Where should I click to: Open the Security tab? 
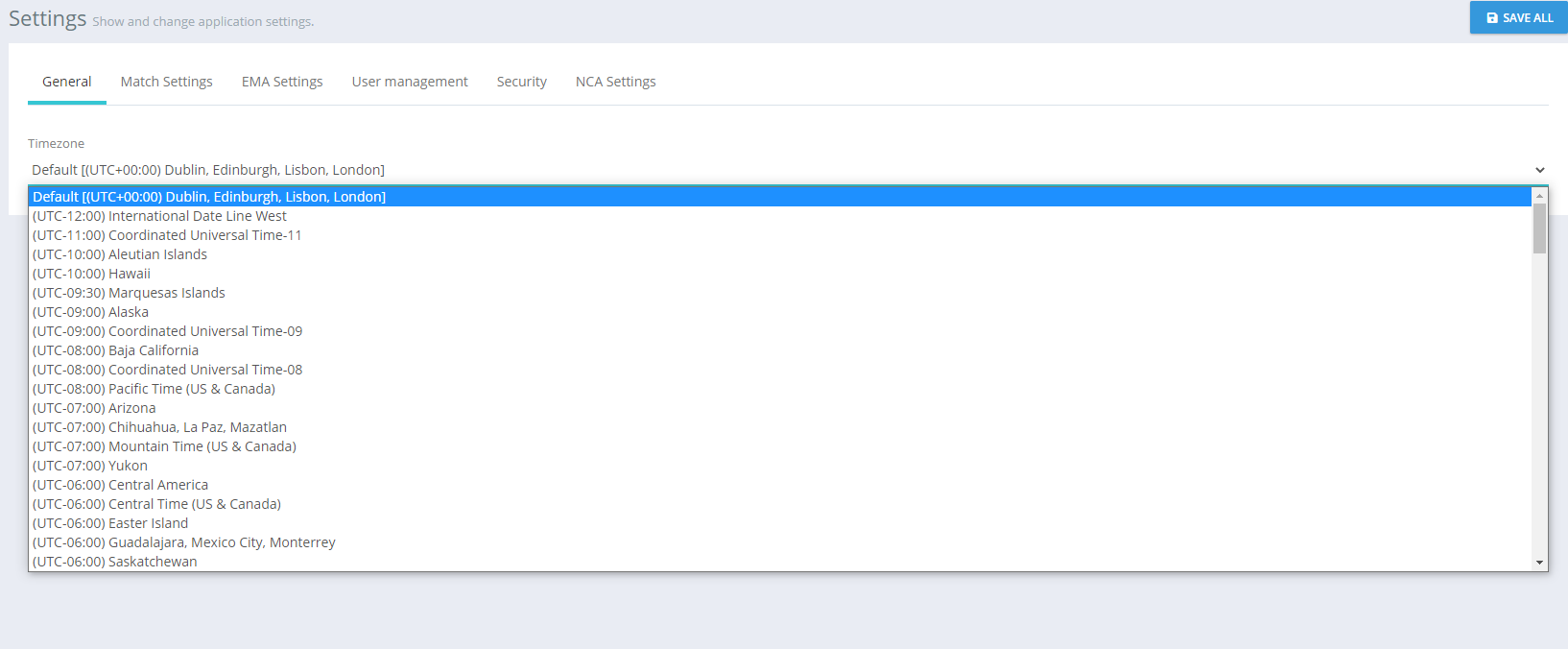point(521,82)
